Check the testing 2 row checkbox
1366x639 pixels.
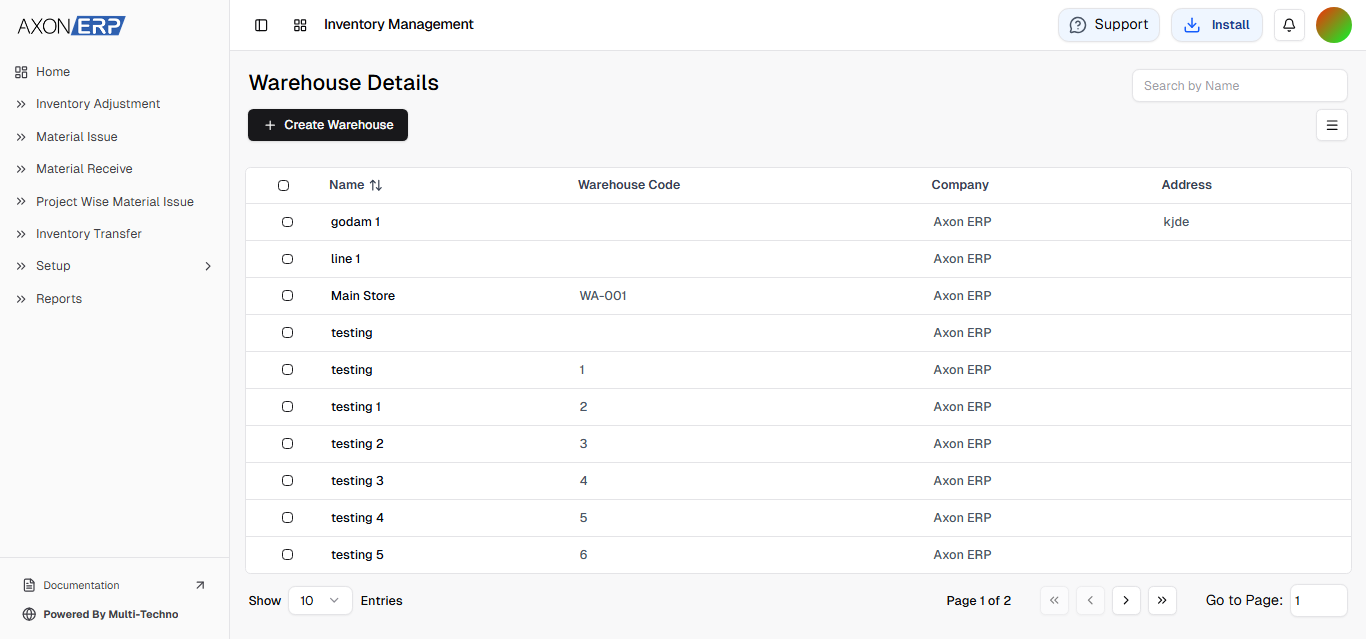[287, 444]
